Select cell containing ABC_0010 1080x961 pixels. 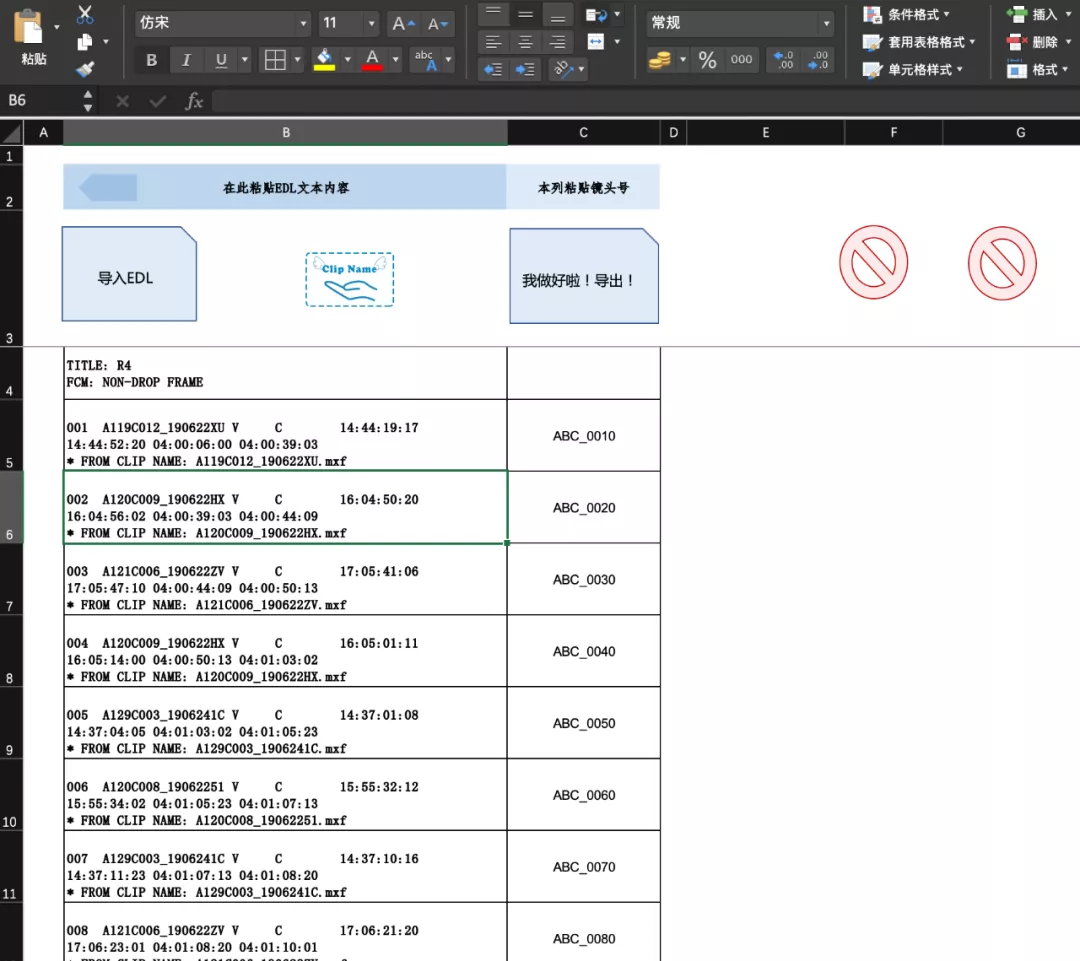pos(583,435)
